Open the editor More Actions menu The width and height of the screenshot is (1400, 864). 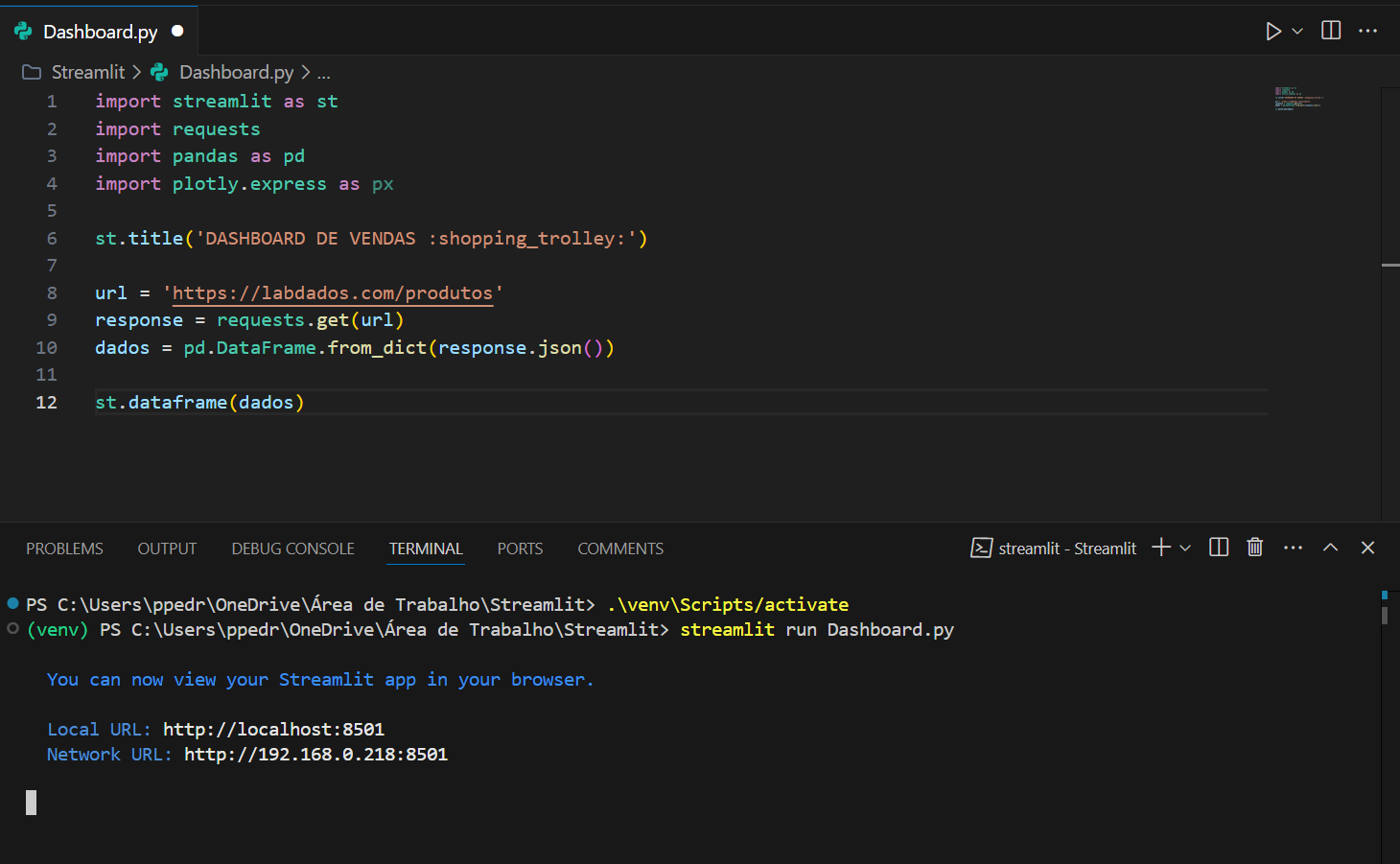point(1368,31)
